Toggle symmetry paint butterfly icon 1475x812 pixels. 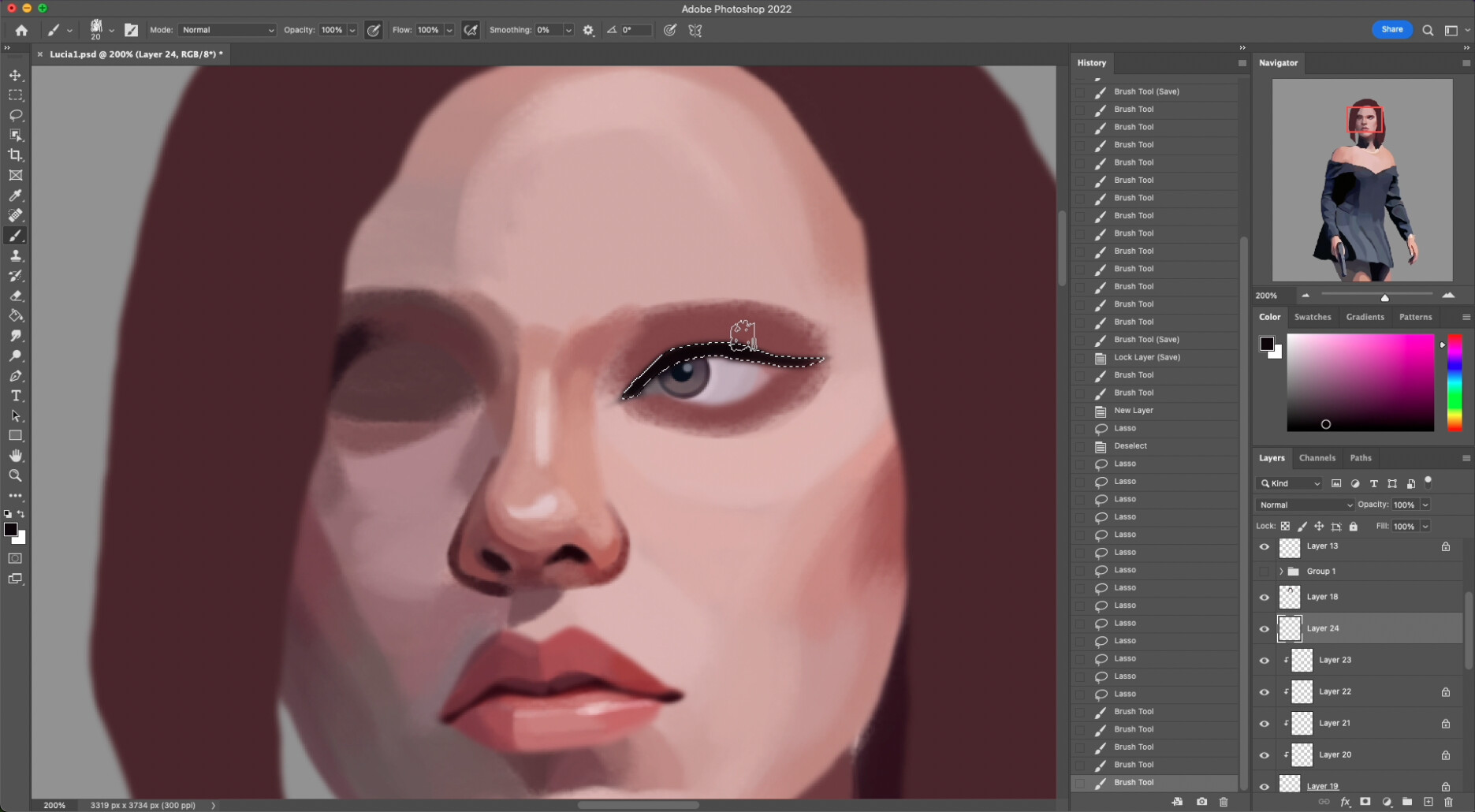tap(695, 30)
